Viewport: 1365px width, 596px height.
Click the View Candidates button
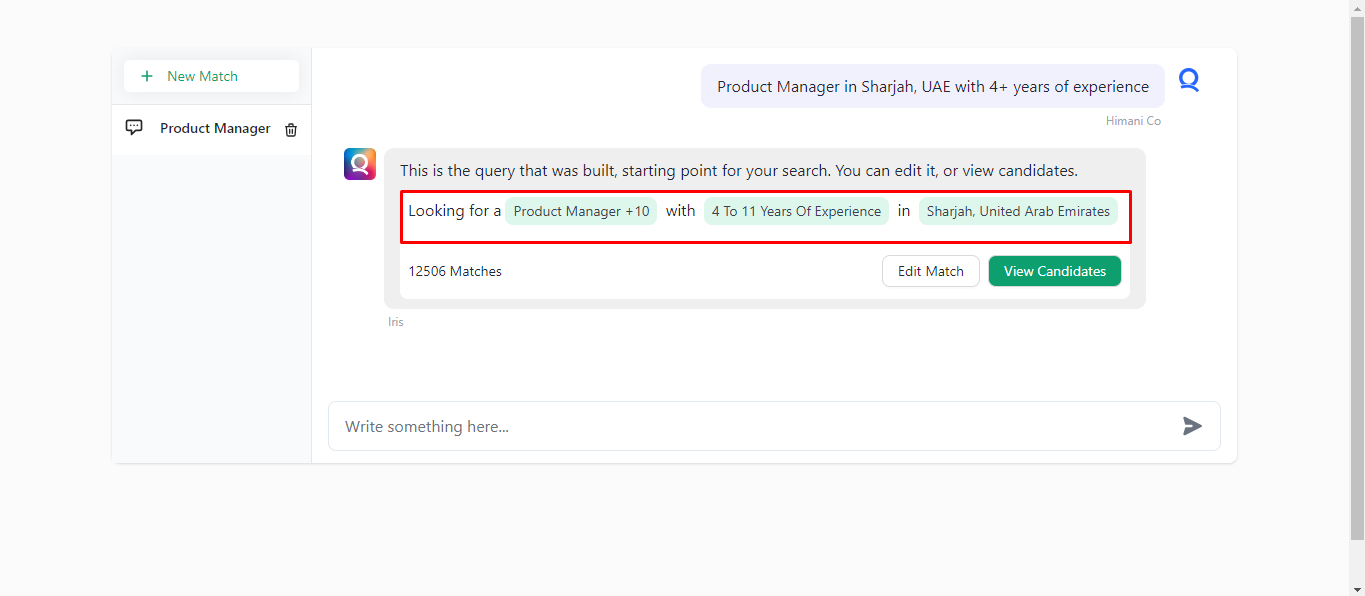(x=1054, y=271)
